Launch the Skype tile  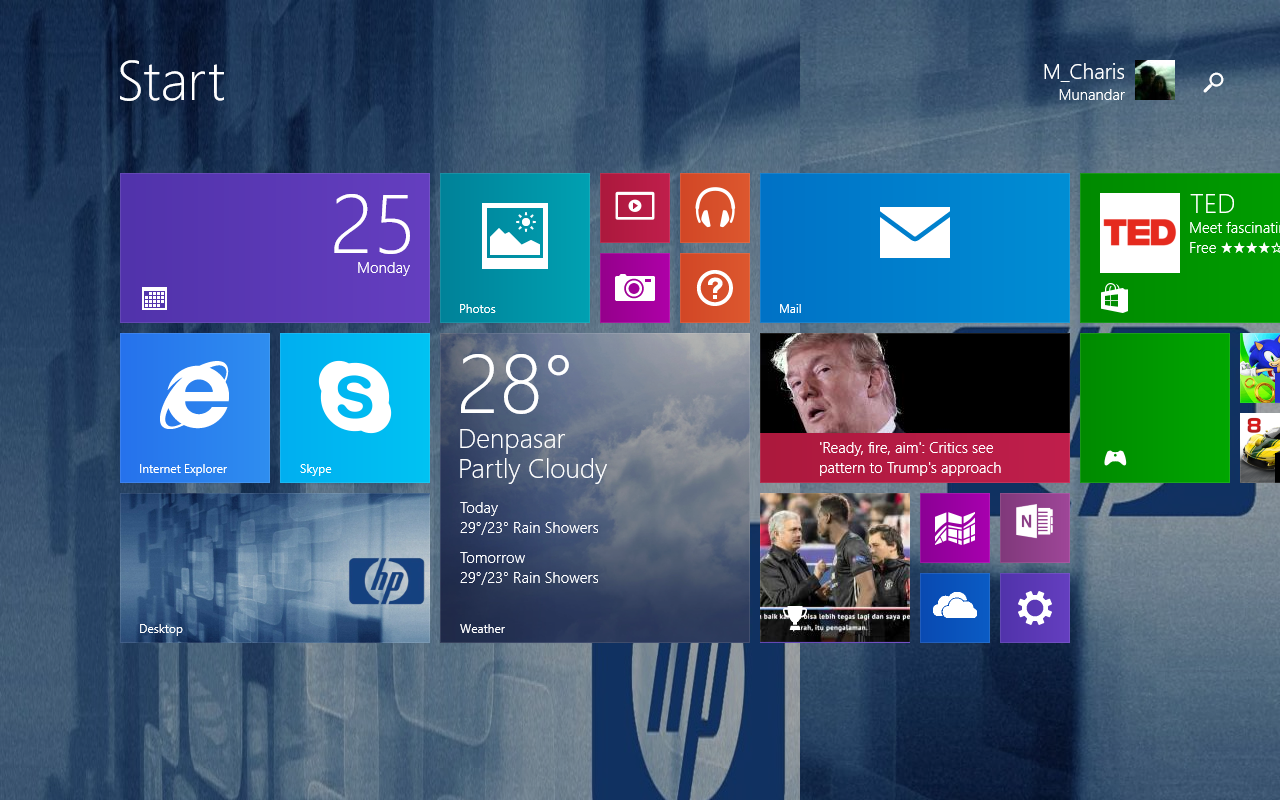click(355, 408)
